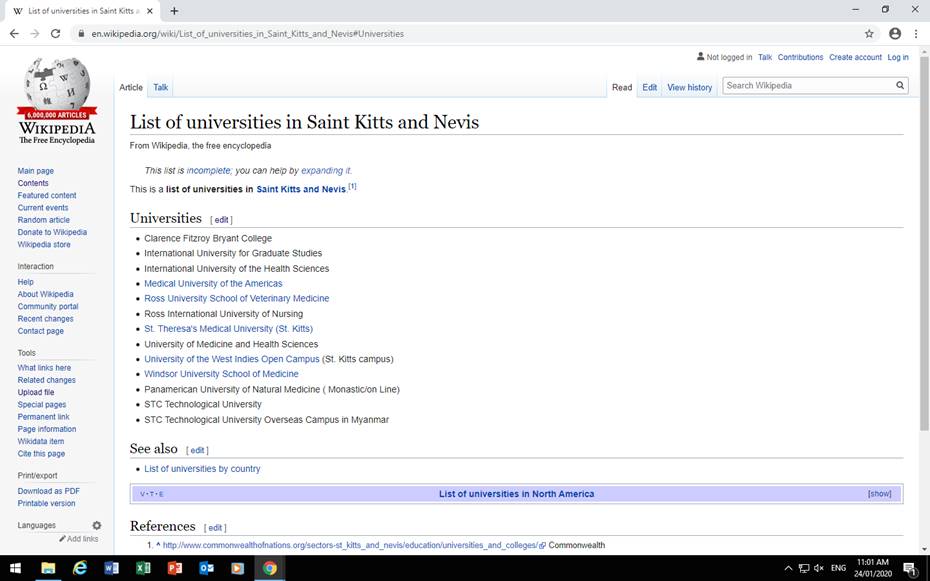Click the search magnifier icon
Viewport: 930px width, 581px height.
click(900, 85)
